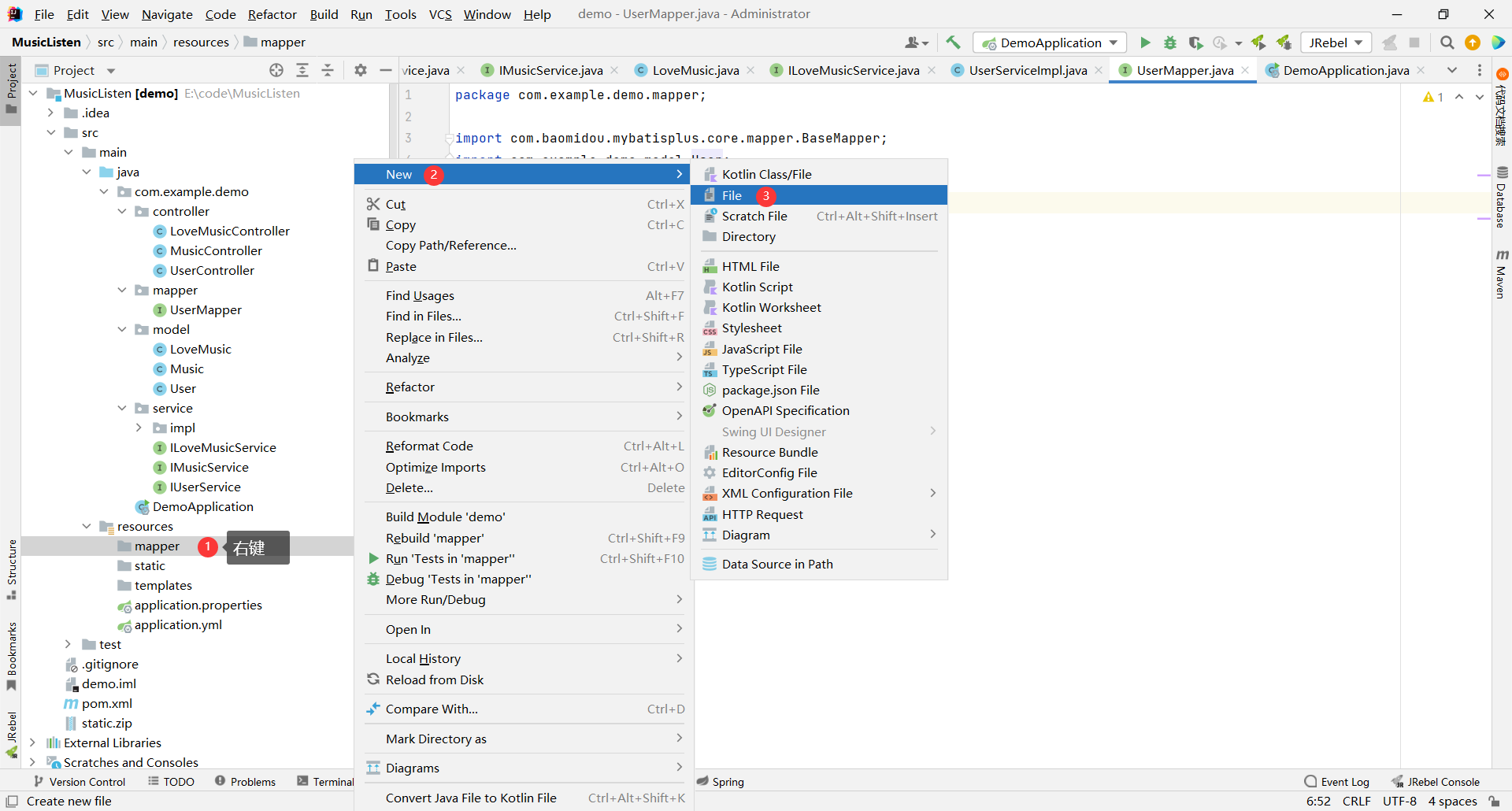Open Search Everywhere with the magnifier icon
Viewport: 1512px width, 811px height.
[1447, 43]
